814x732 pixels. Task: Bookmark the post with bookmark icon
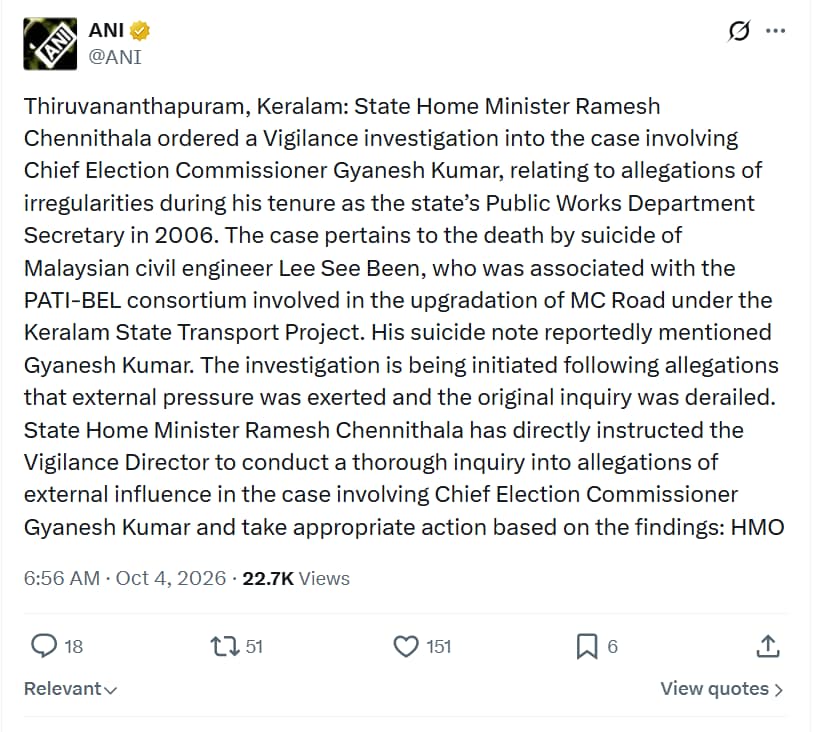pos(587,646)
